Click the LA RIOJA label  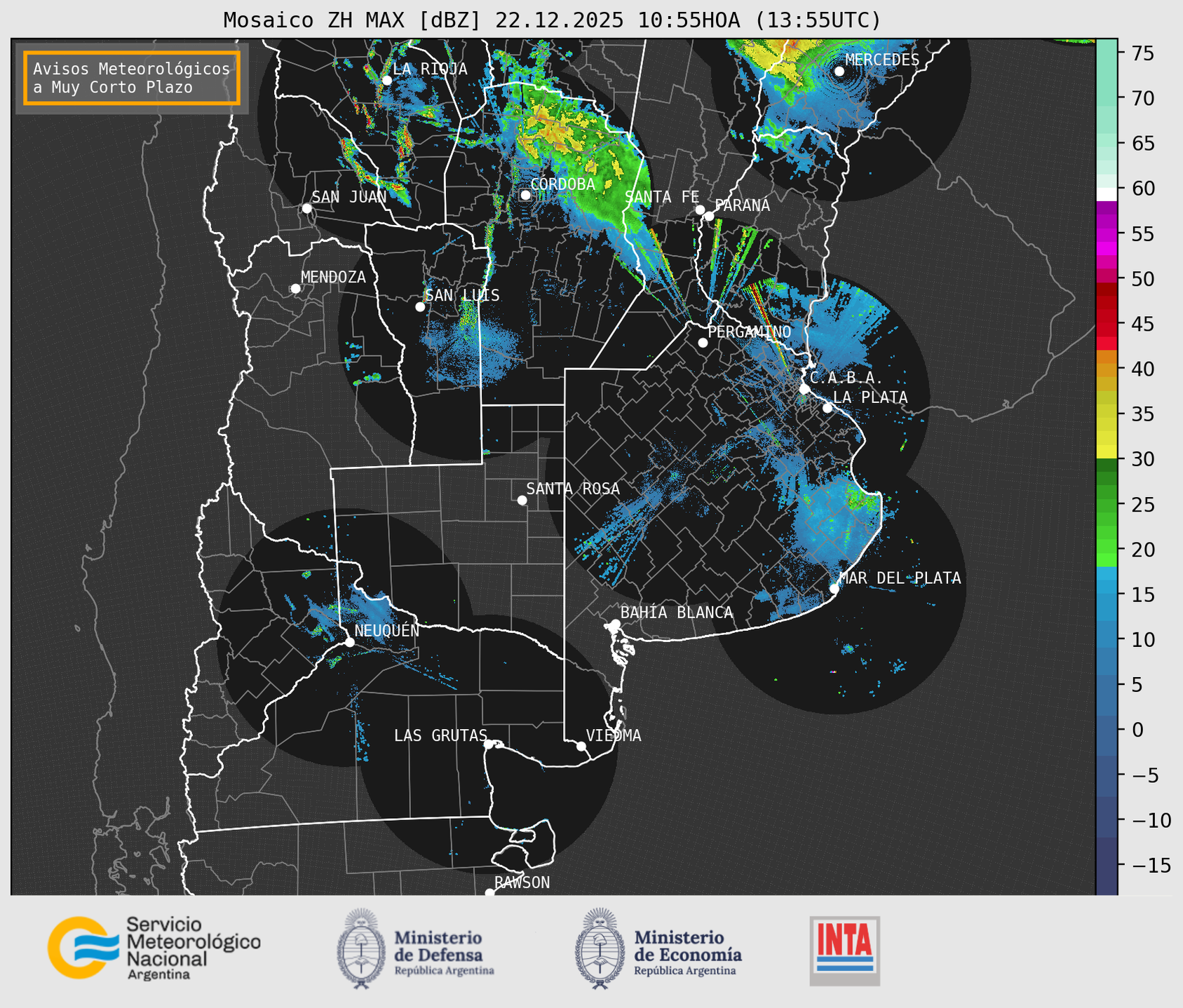[430, 69]
